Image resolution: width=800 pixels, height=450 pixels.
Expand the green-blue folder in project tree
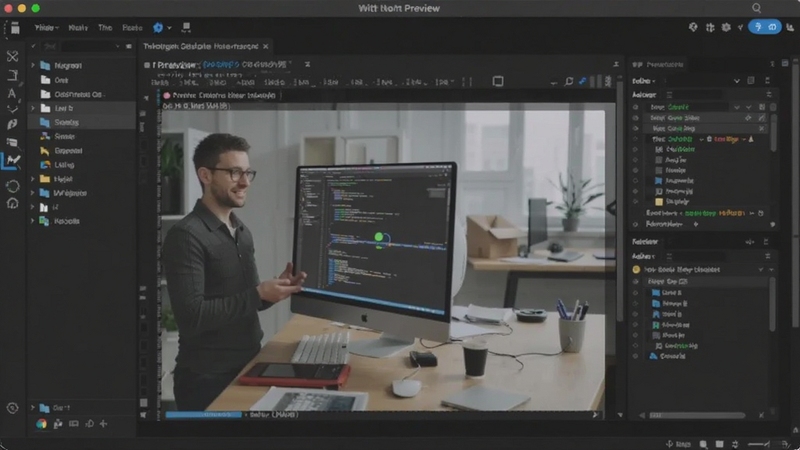[x=33, y=221]
